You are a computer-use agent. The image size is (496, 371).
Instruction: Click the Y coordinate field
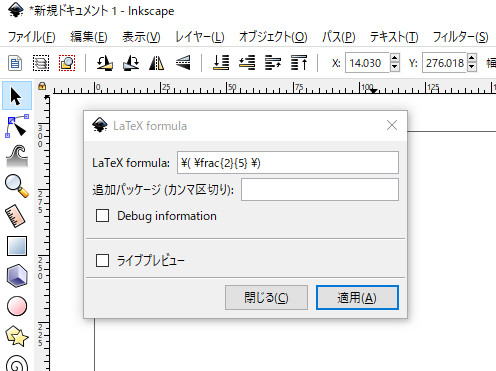tap(445, 63)
